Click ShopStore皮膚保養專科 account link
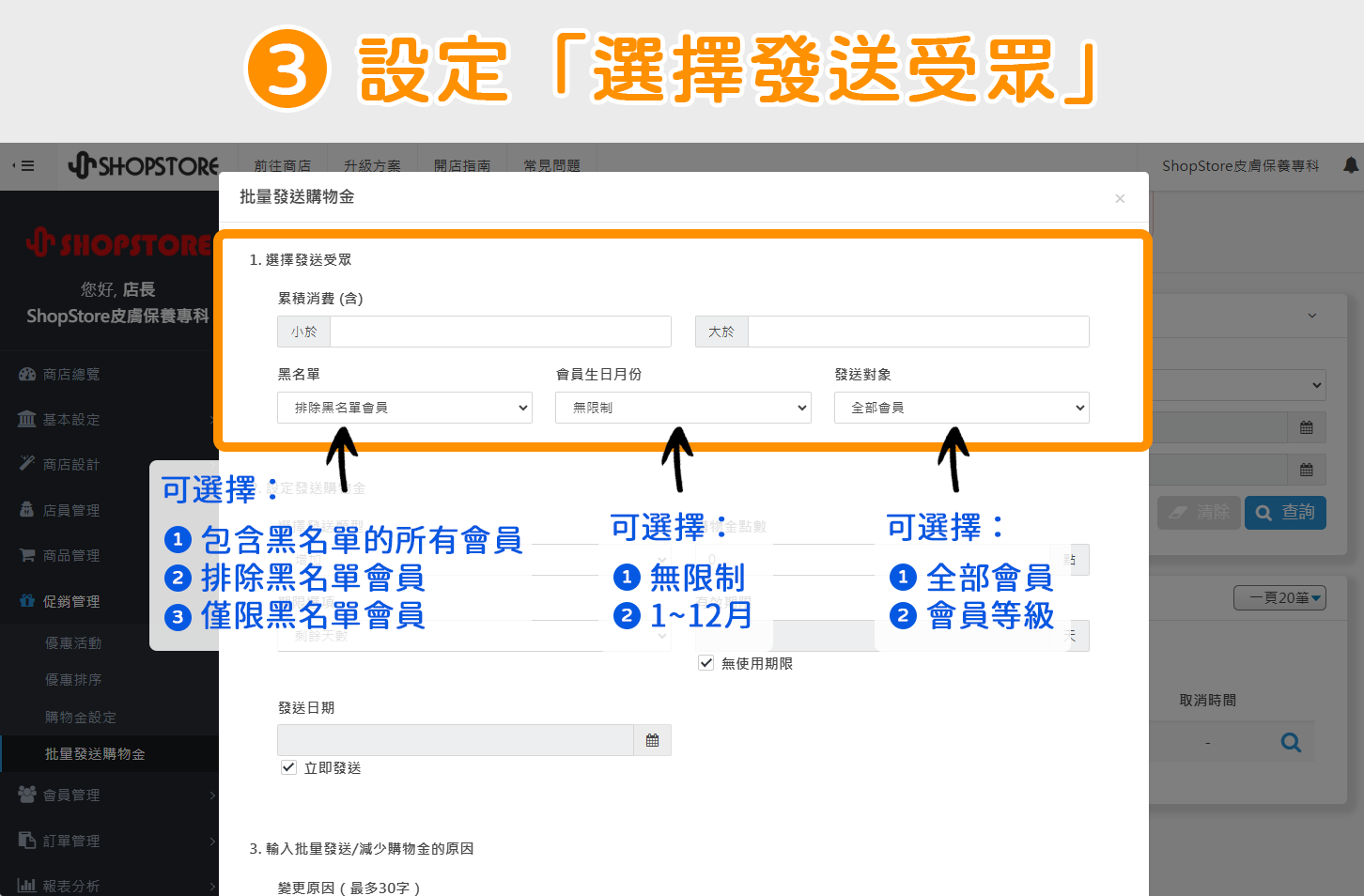Screen dimensions: 1364x896 pos(1240,165)
